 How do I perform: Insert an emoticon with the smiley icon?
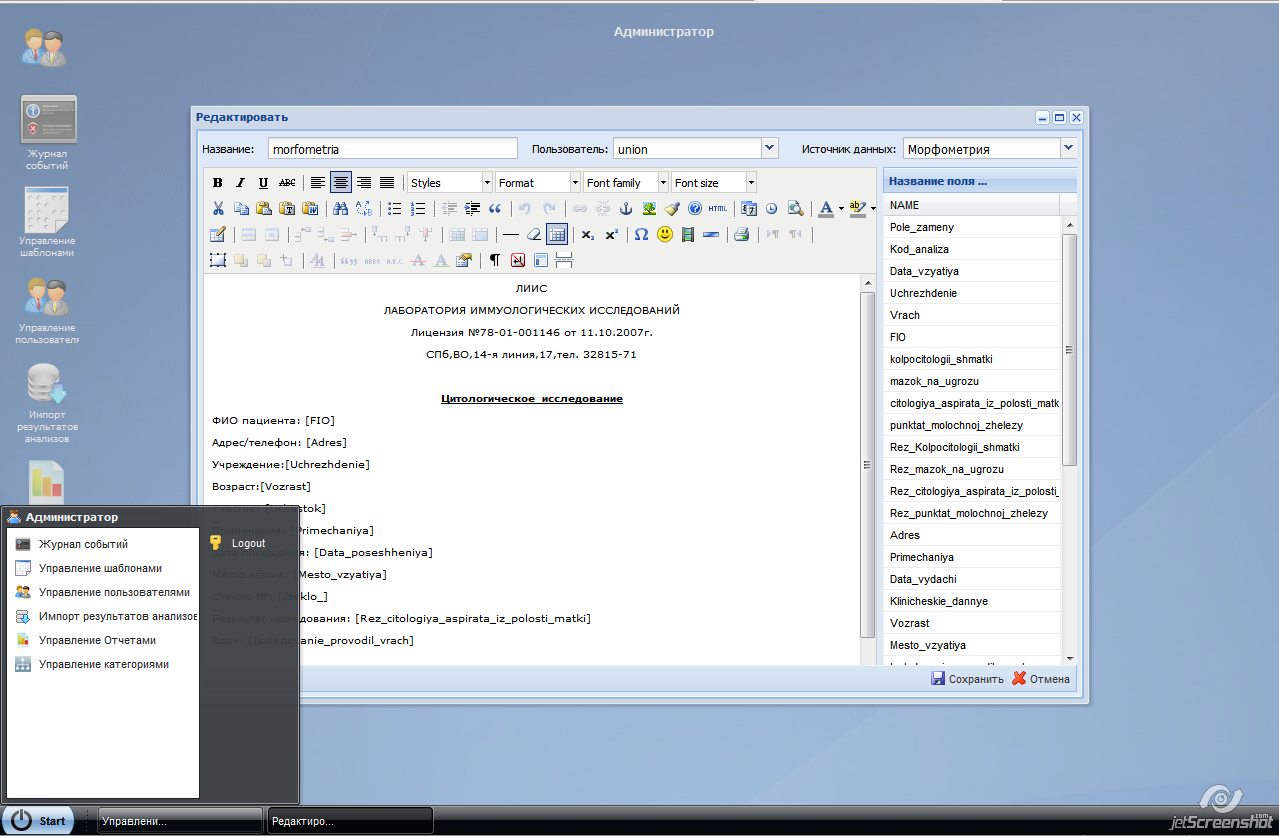pyautogui.click(x=664, y=235)
